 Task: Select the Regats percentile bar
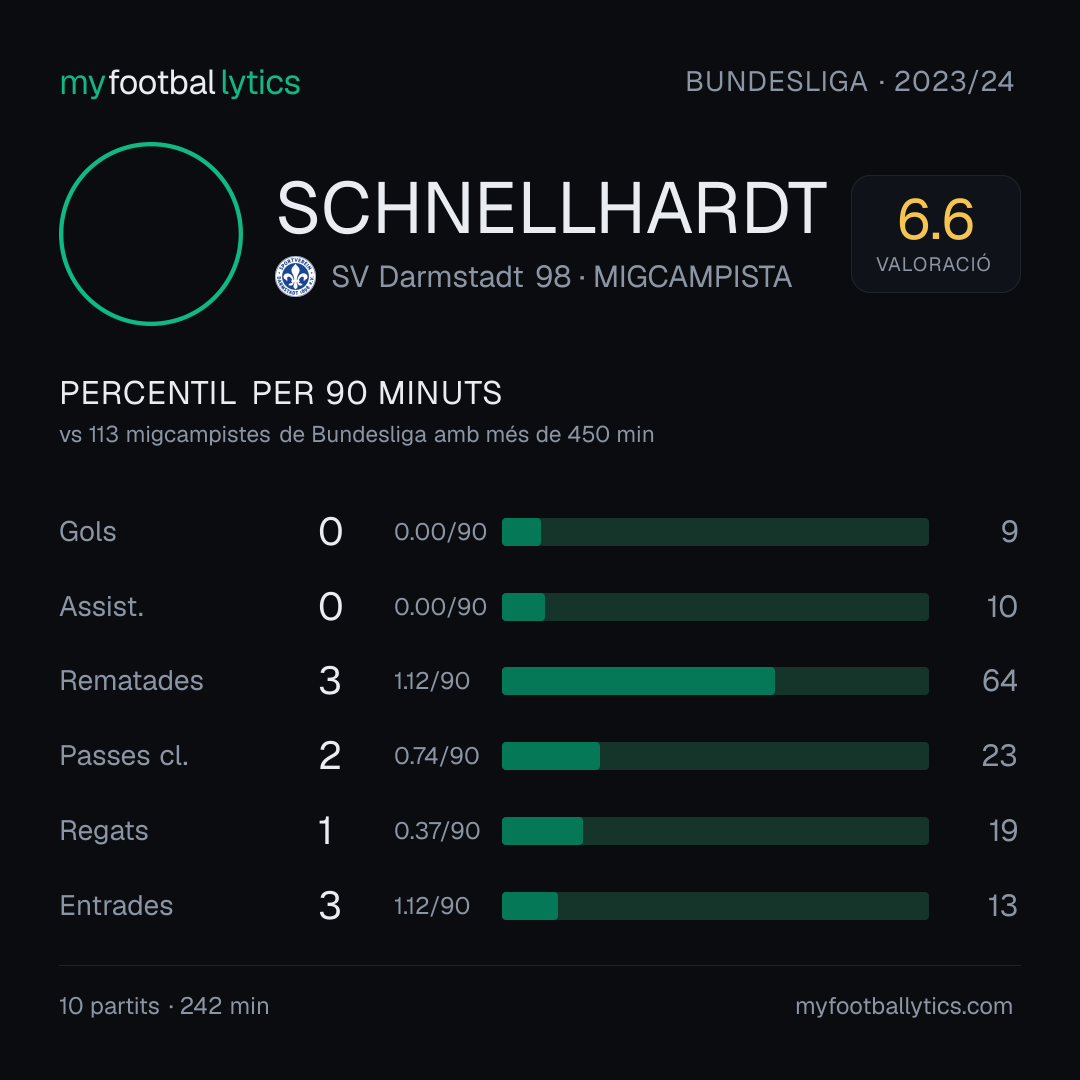click(715, 831)
